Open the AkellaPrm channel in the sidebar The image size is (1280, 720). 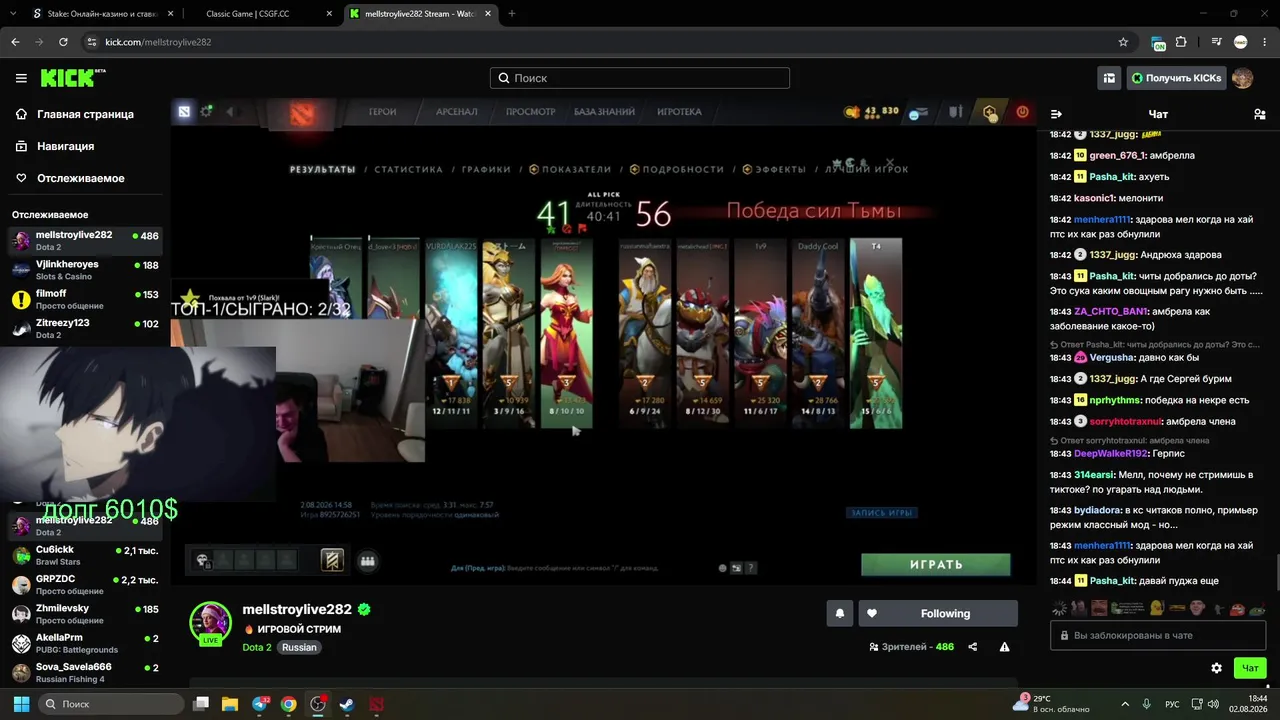click(85, 642)
